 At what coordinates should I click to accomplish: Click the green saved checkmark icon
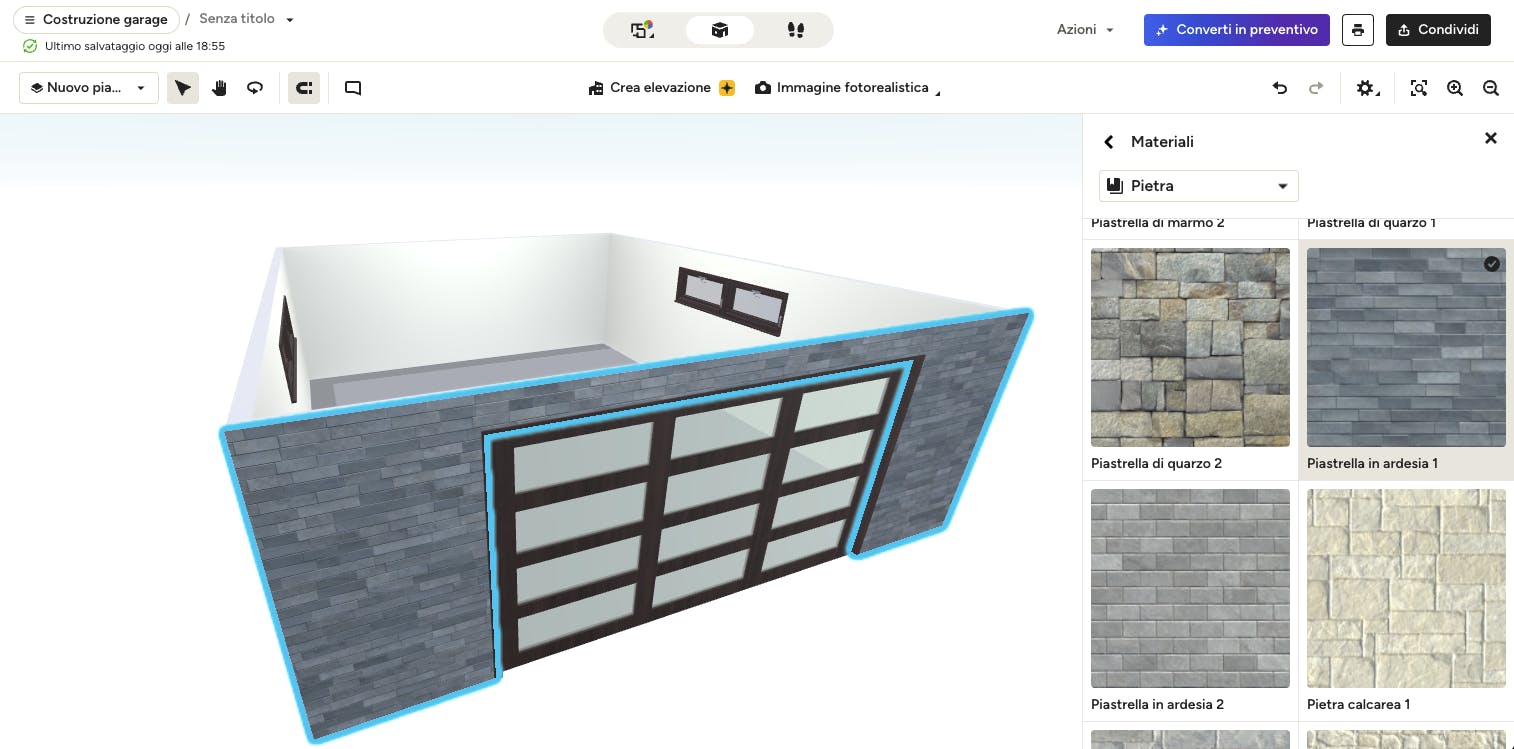point(30,46)
